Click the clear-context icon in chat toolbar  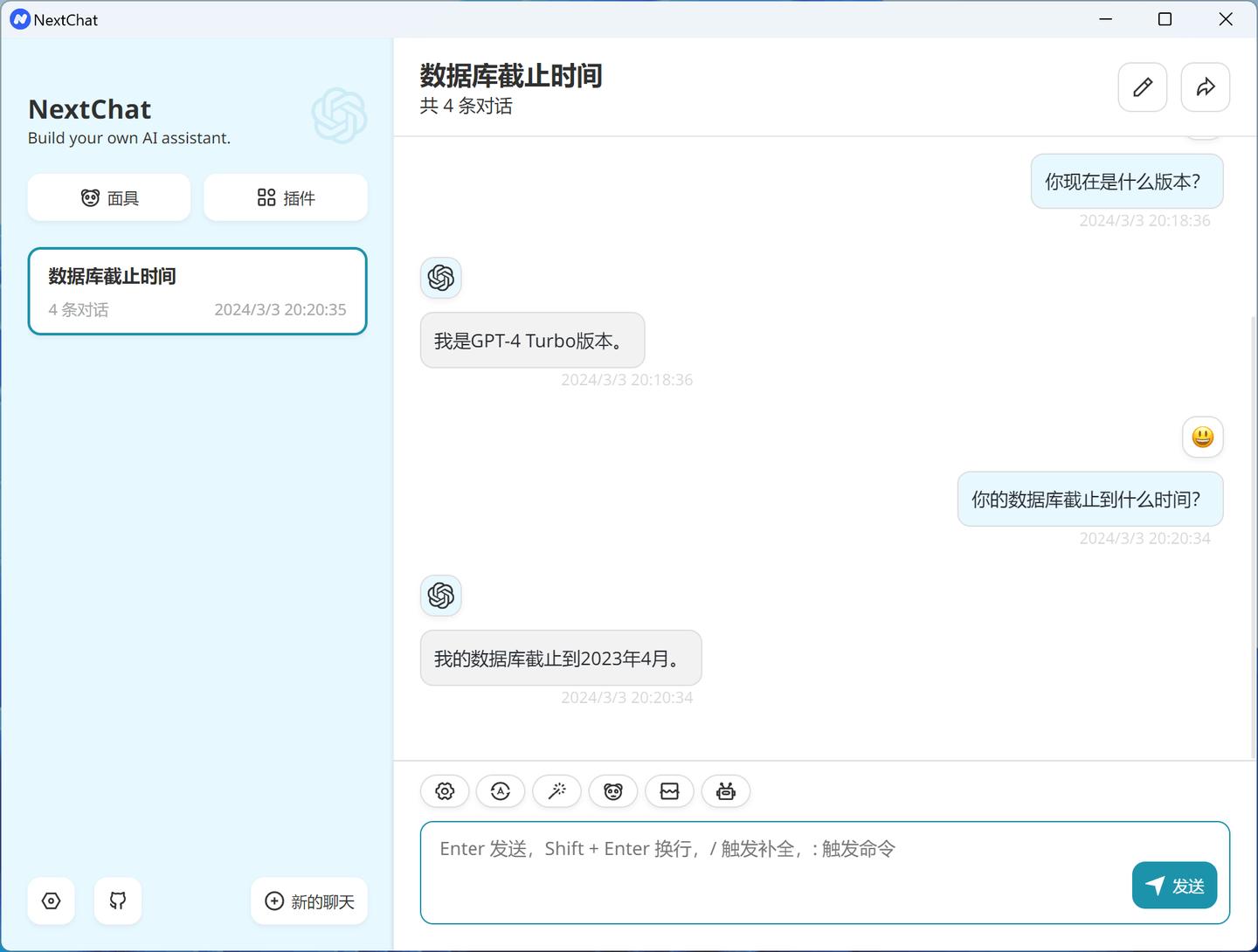[669, 790]
